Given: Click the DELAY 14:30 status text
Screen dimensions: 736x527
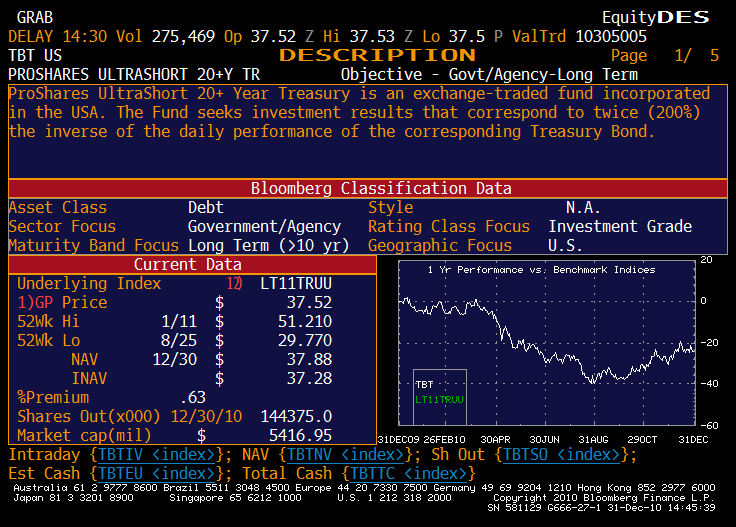Looking at the screenshot, I should coord(58,36).
